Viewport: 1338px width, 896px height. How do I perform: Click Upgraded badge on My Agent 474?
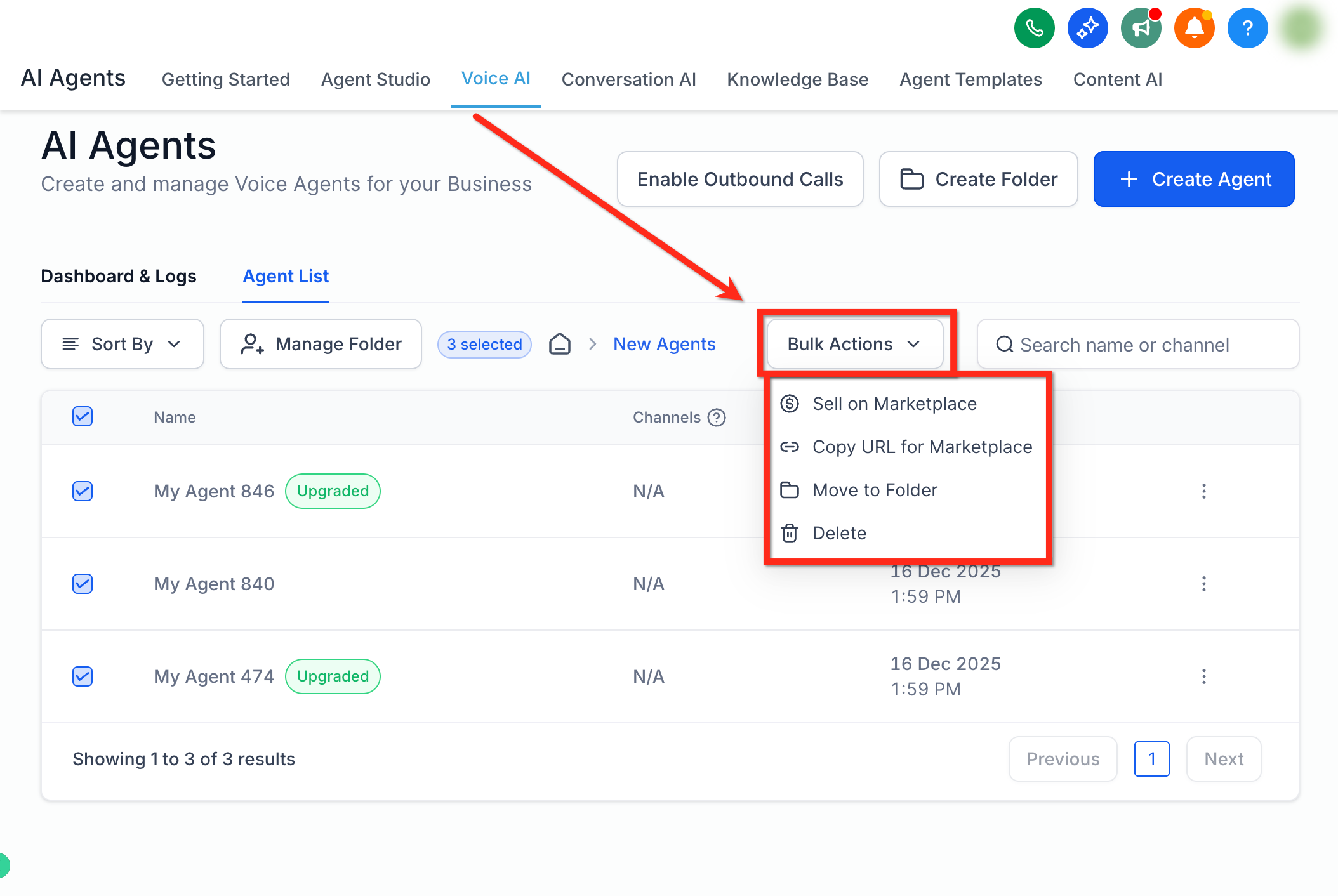[x=333, y=676]
